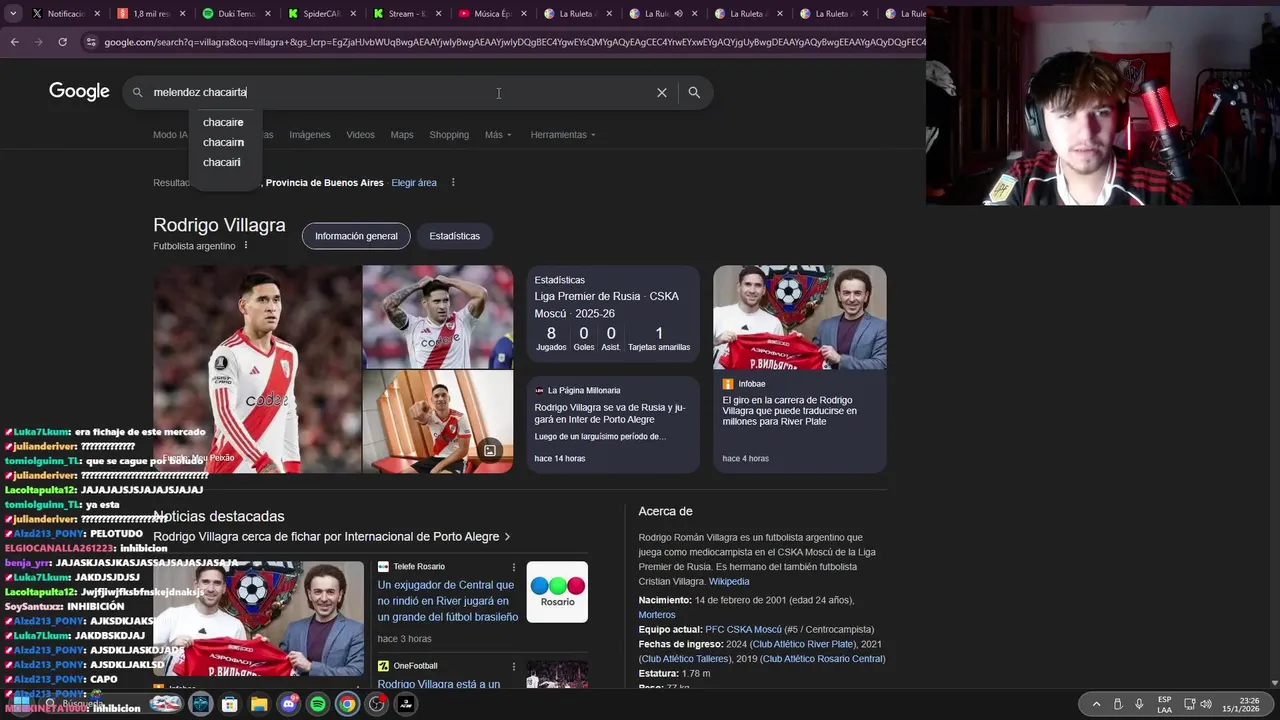Open the large Rodrigo Villagra River jersey photo
Viewport: 1280px width, 720px height.
click(257, 369)
